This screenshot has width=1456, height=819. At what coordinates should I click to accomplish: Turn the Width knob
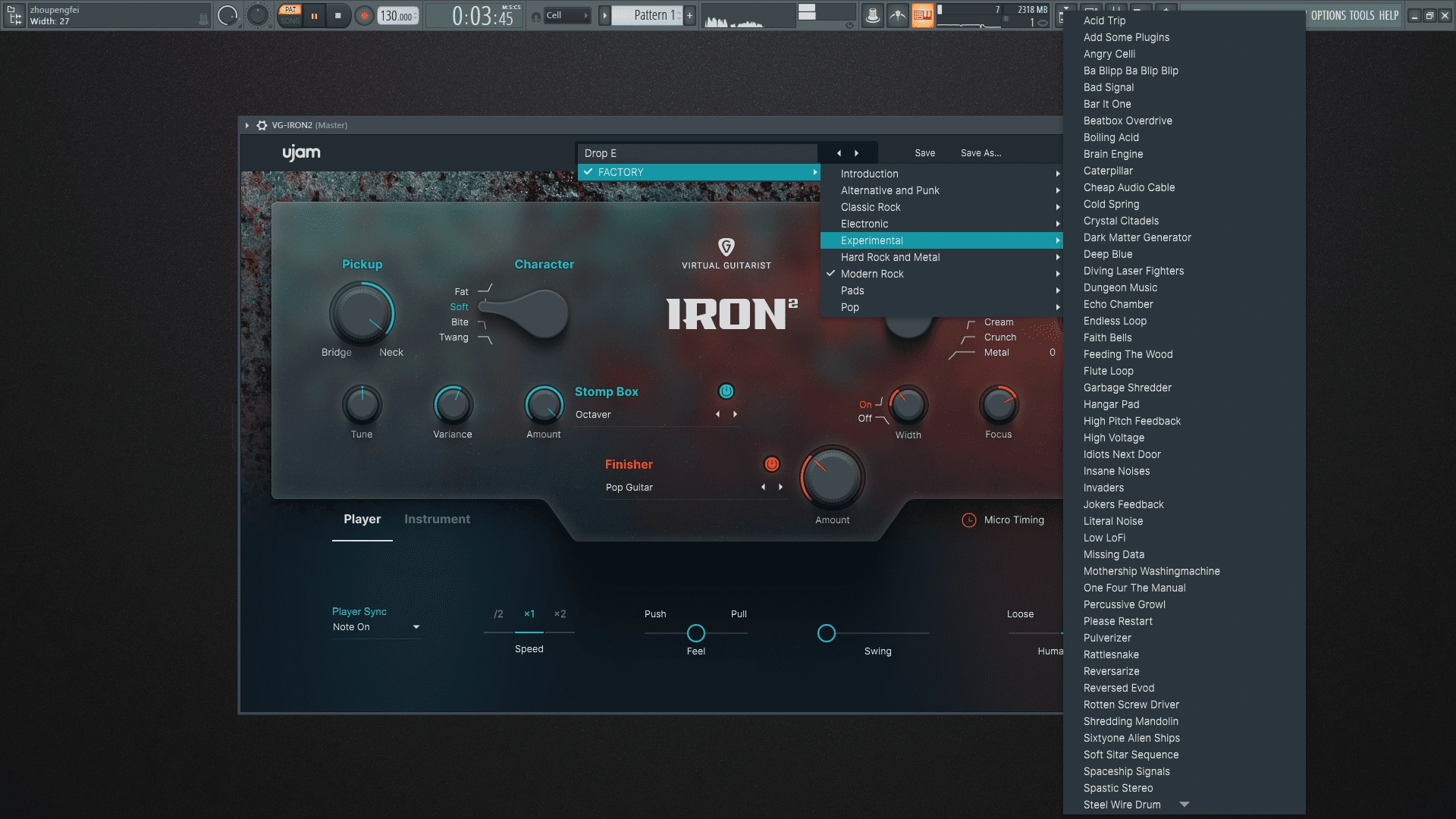pyautogui.click(x=908, y=405)
